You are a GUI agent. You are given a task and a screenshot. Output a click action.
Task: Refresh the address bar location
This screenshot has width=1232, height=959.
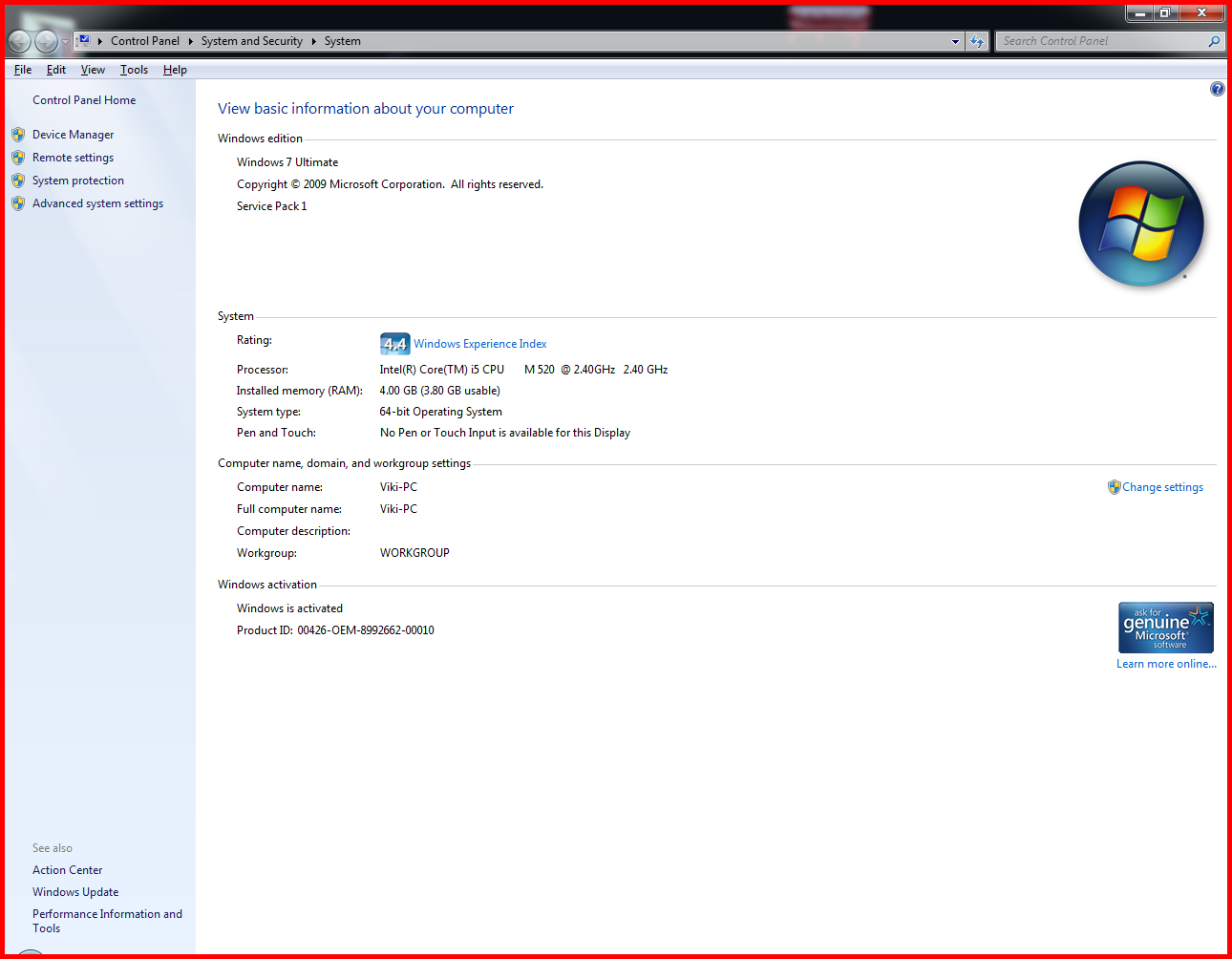976,41
